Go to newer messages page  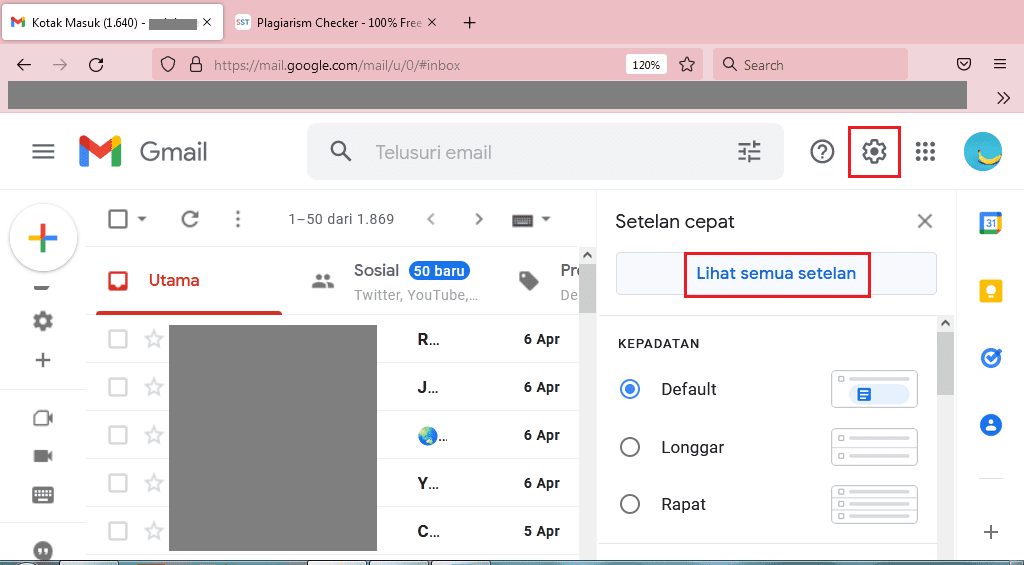tap(431, 219)
